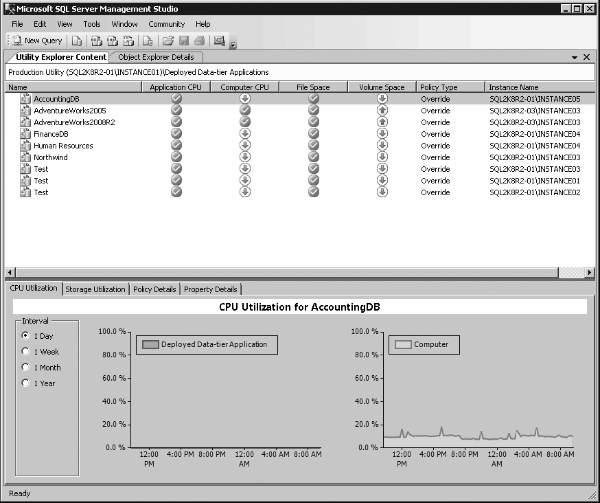The height and width of the screenshot is (503, 600).
Task: Click the AccountingDB application icon
Action: (x=25, y=99)
